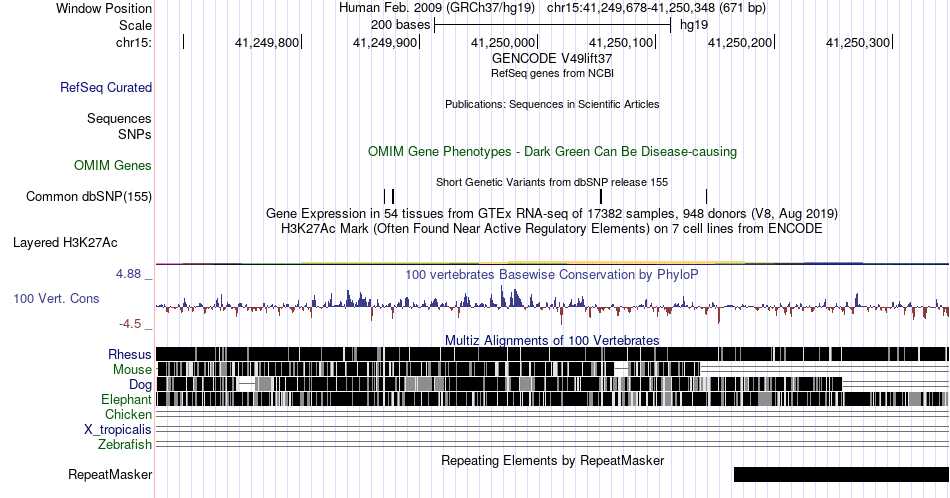Click the RepeatMasker track label
Screen dimensions: 950x498
(x=110, y=474)
